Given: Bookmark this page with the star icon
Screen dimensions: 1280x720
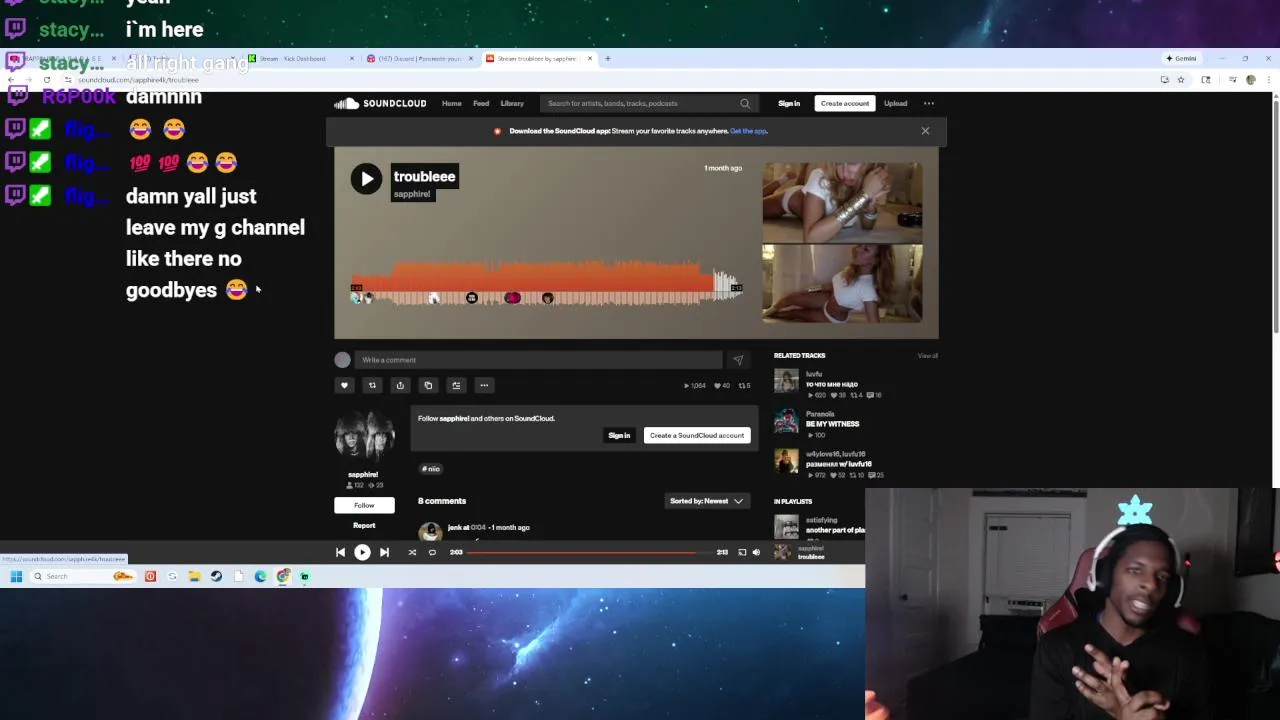Looking at the screenshot, I should (1180, 79).
